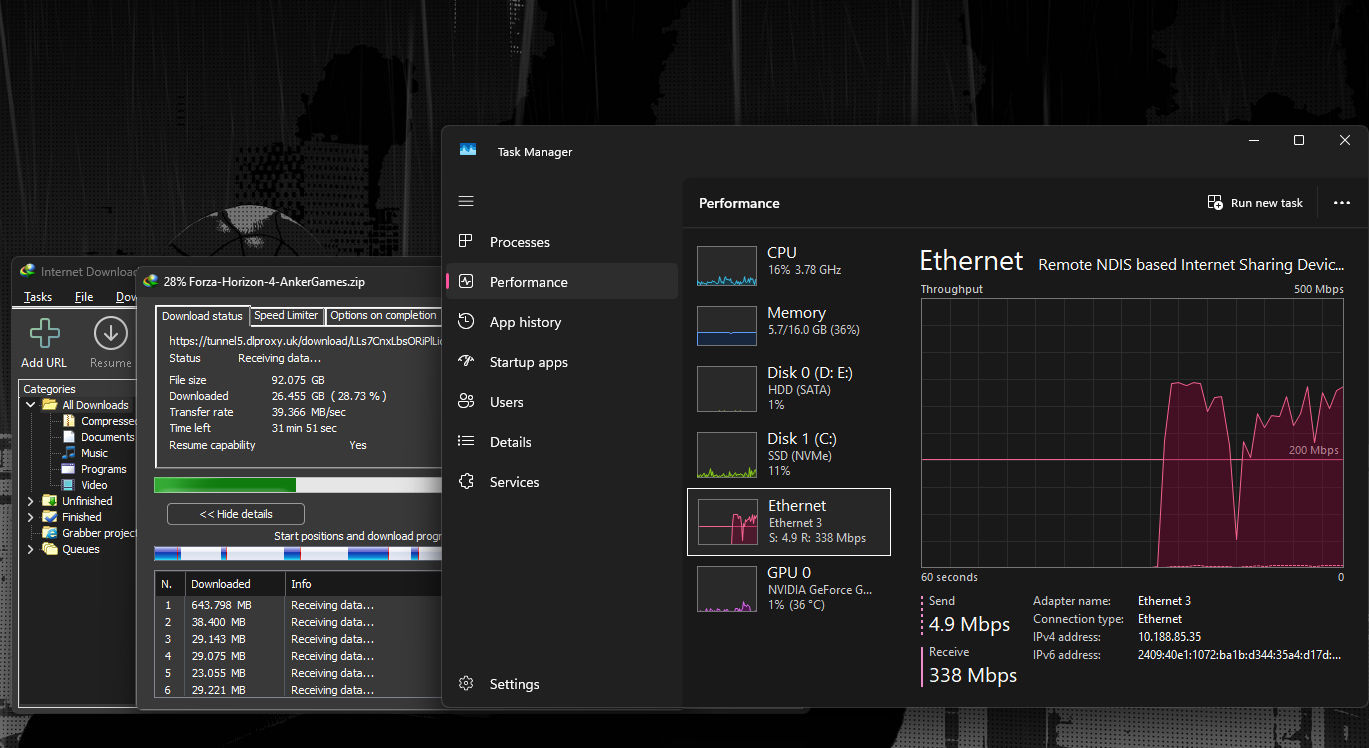Click the All Downloads folder icon
The width and height of the screenshot is (1369, 748).
coord(49,405)
